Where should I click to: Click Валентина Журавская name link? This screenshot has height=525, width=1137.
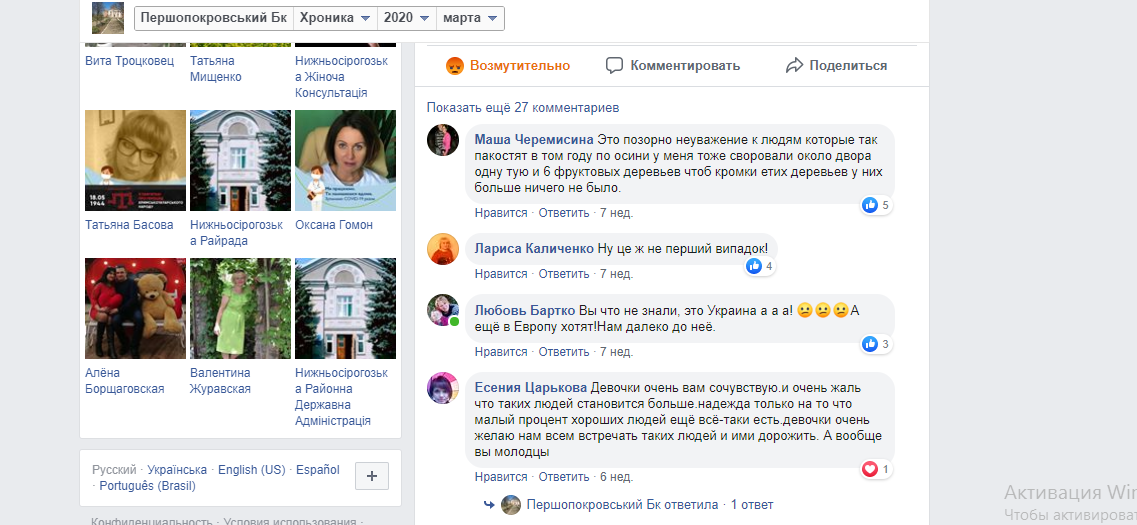tap(220, 381)
